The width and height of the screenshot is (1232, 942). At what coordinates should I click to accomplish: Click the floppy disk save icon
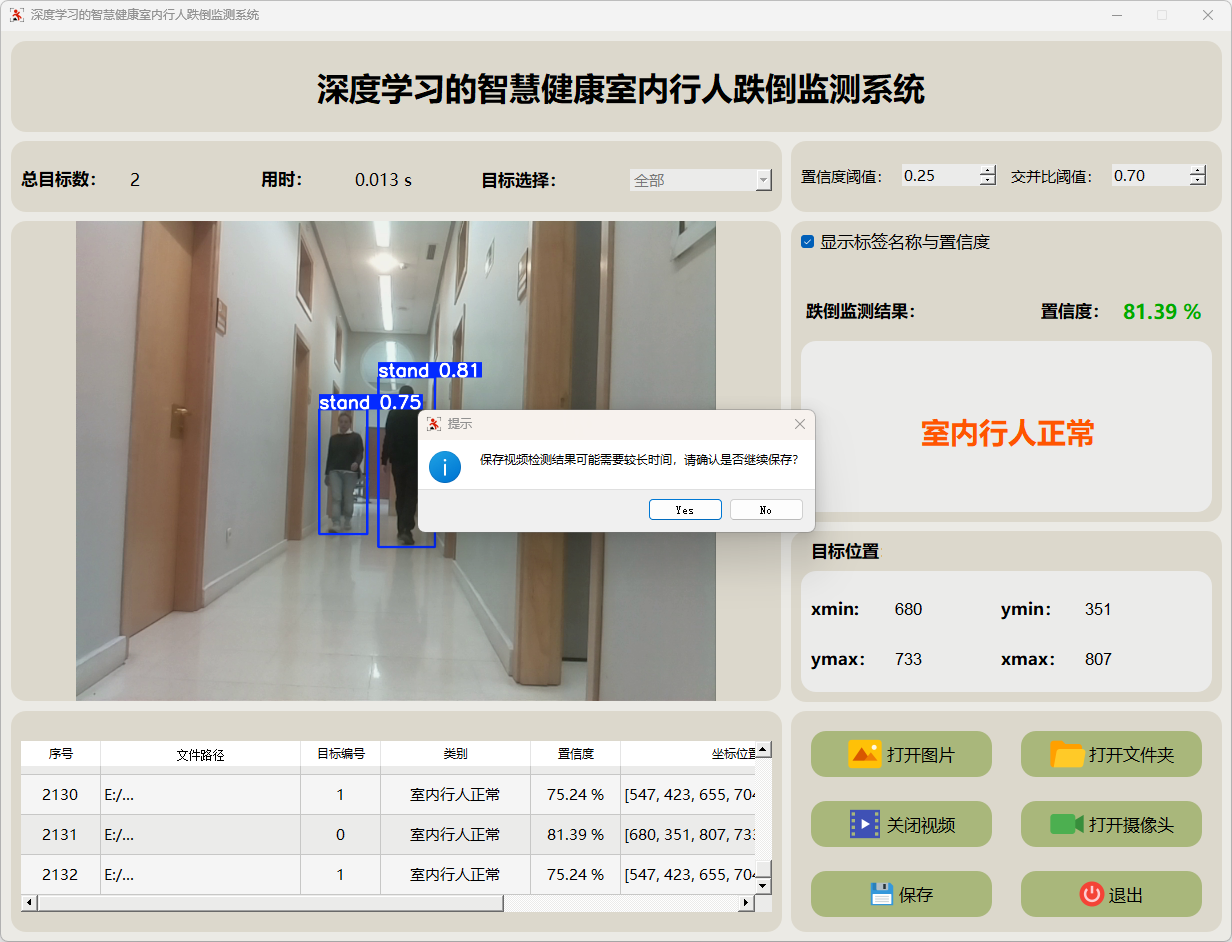881,894
